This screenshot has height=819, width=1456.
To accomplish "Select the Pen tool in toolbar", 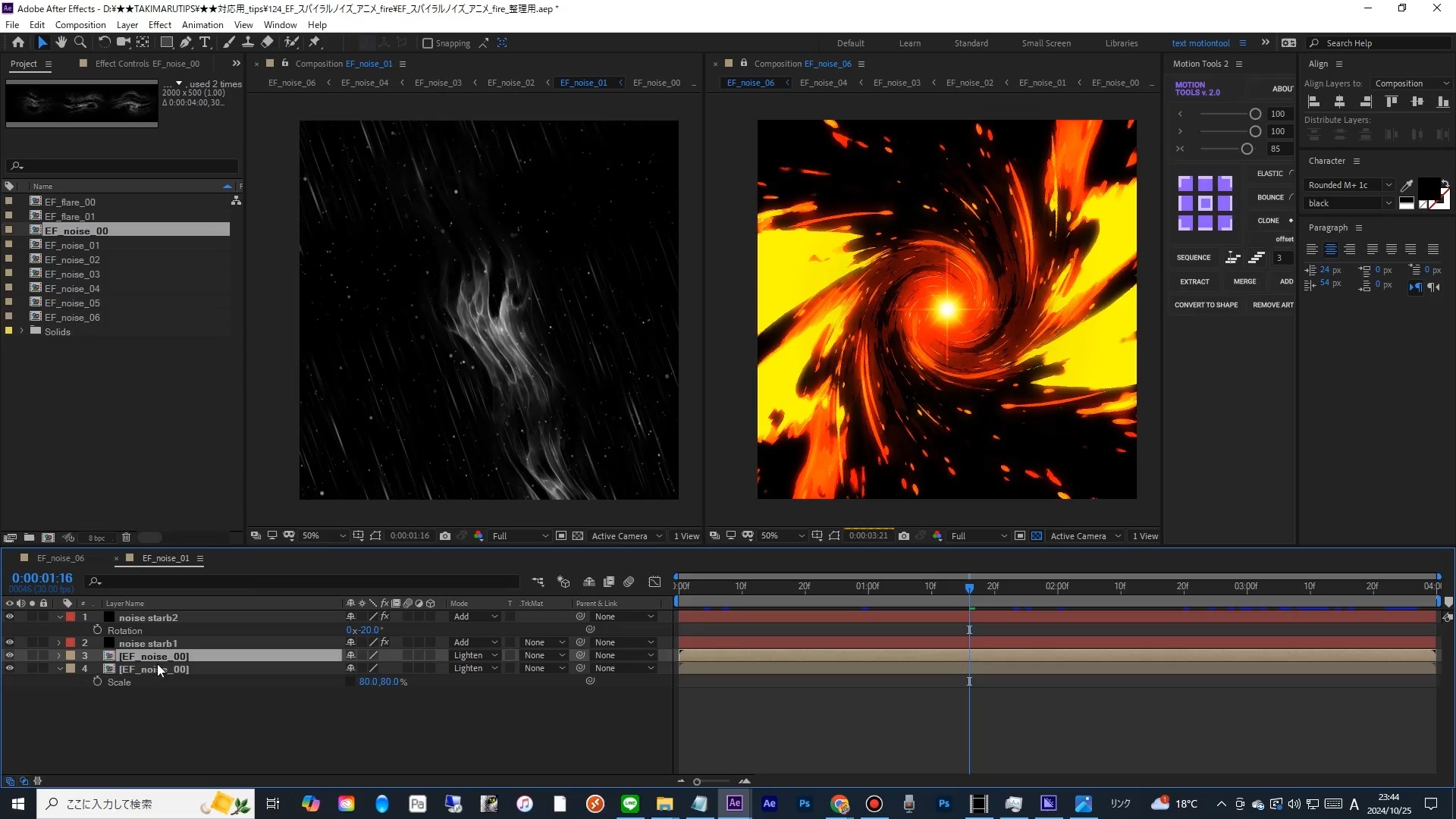I will (x=185, y=42).
